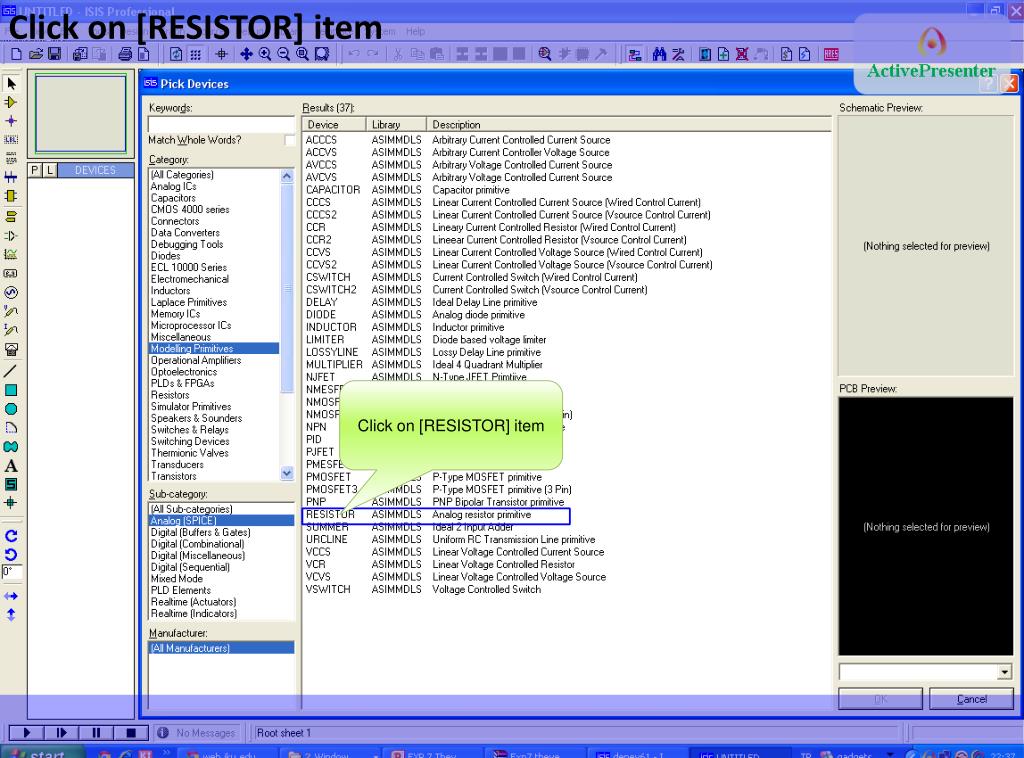
Task: Click the X-mirror horizontal flip icon
Action: [11, 596]
